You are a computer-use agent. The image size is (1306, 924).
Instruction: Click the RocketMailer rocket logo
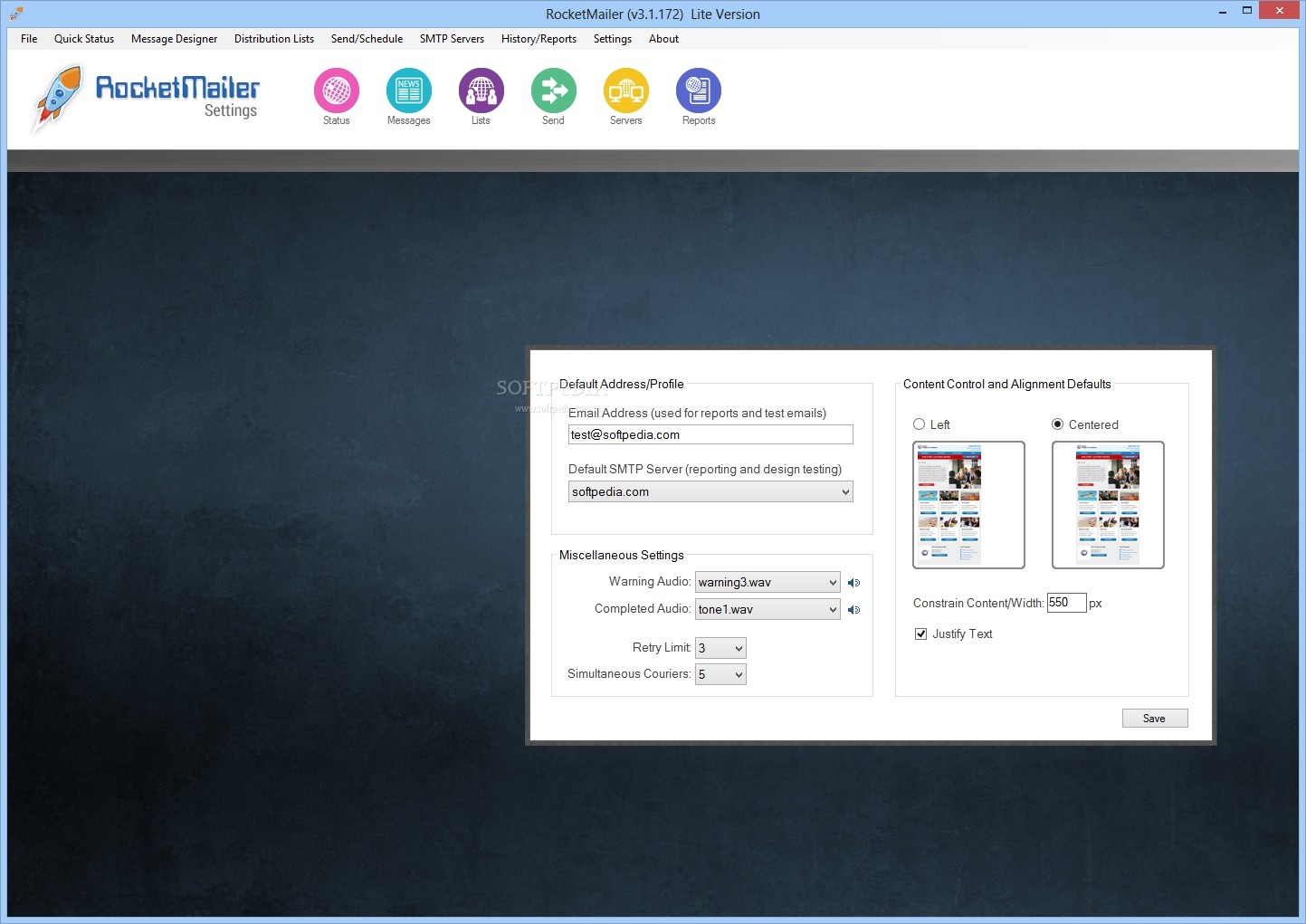click(57, 98)
